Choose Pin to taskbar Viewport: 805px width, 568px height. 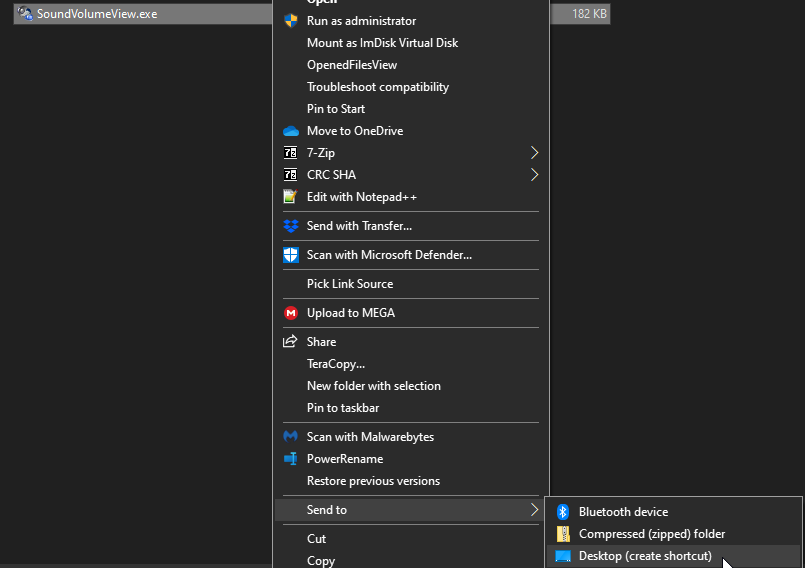(x=343, y=408)
